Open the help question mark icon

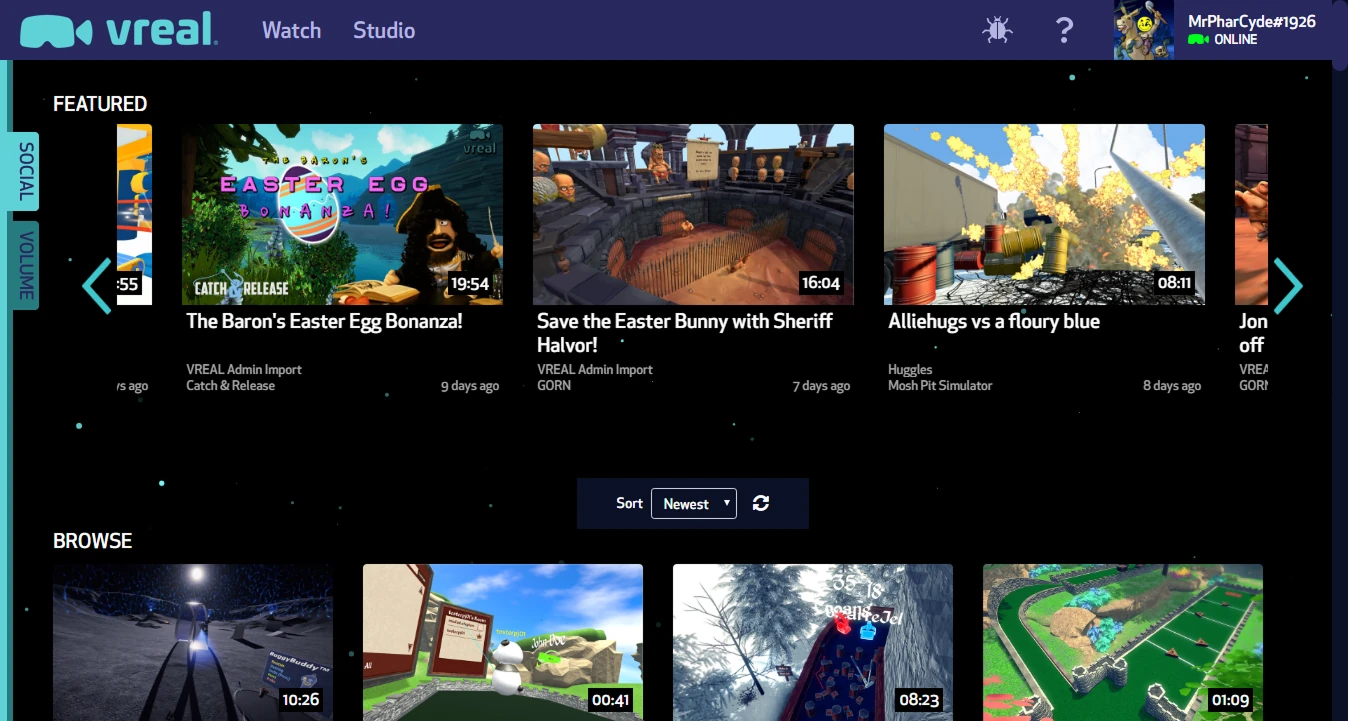pos(1064,30)
